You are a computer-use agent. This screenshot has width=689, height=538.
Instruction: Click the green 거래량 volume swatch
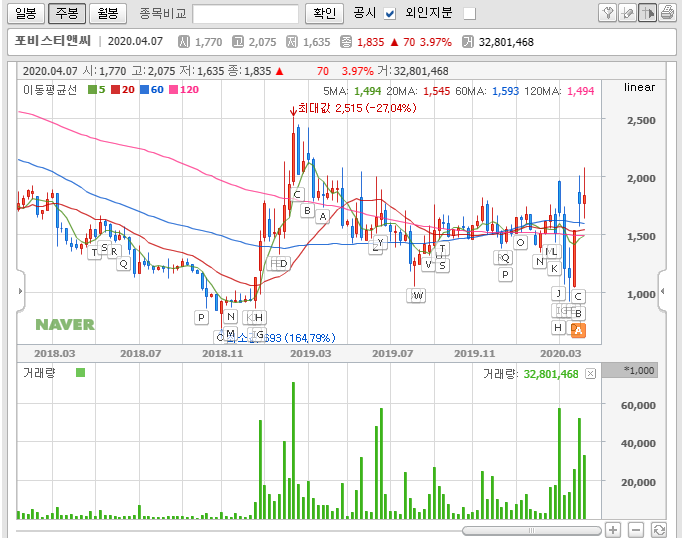80,373
